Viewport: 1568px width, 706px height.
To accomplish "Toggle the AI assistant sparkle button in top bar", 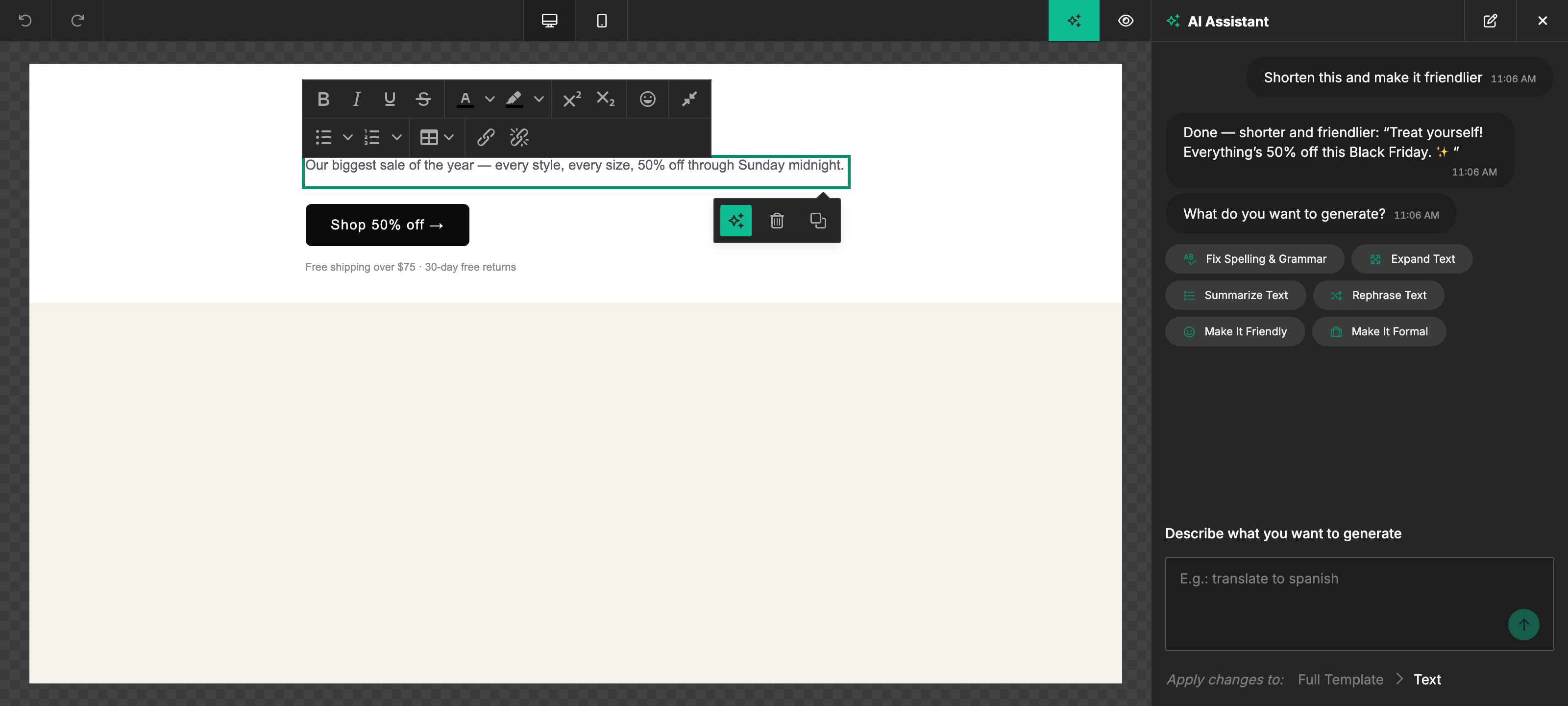I will coord(1074,21).
